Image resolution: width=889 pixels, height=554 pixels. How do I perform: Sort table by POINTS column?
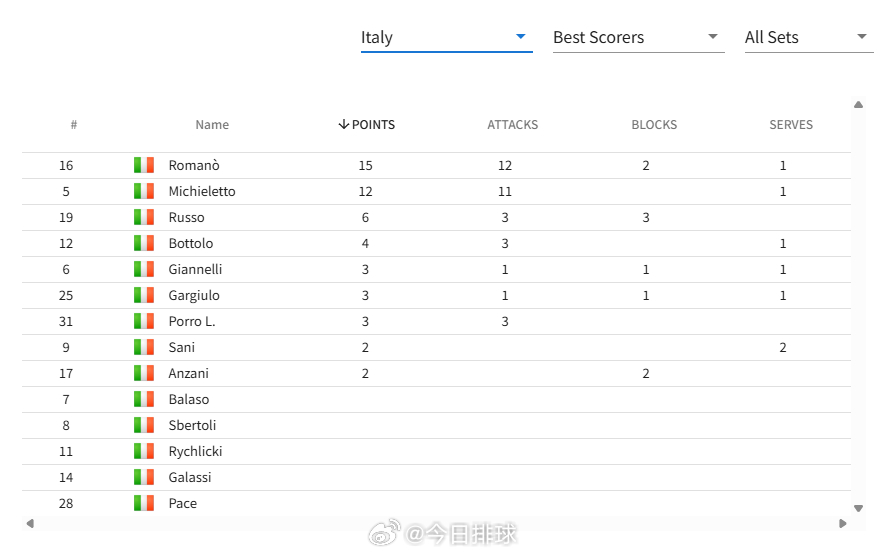(366, 125)
